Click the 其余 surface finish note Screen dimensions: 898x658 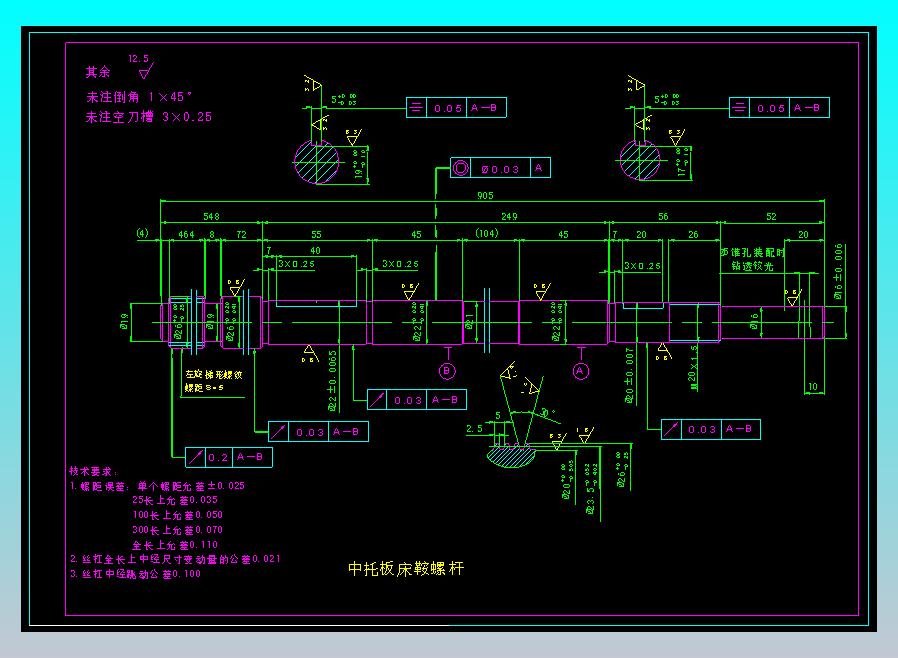[x=98, y=72]
